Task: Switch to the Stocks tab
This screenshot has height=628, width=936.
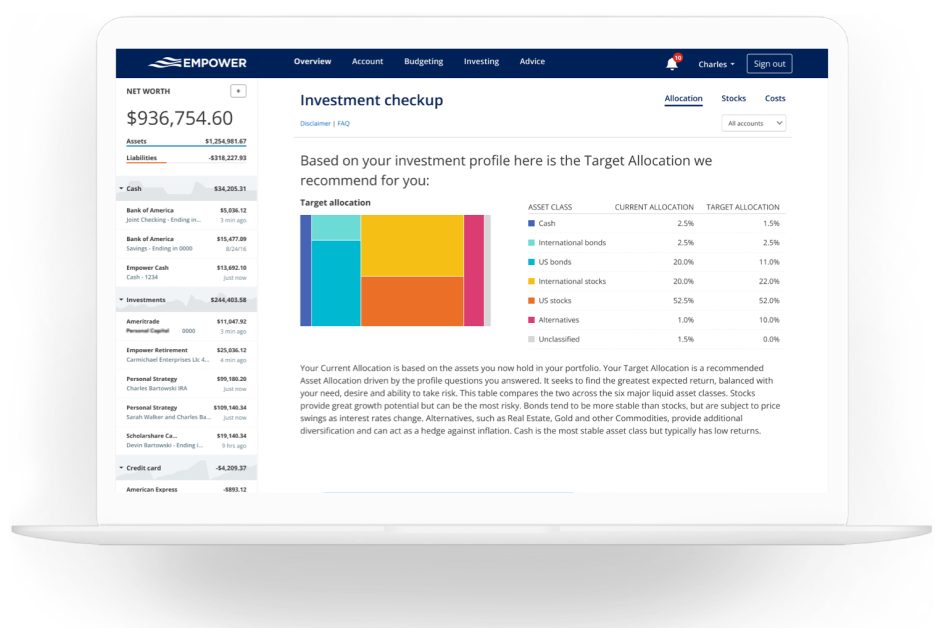Action: click(x=733, y=98)
